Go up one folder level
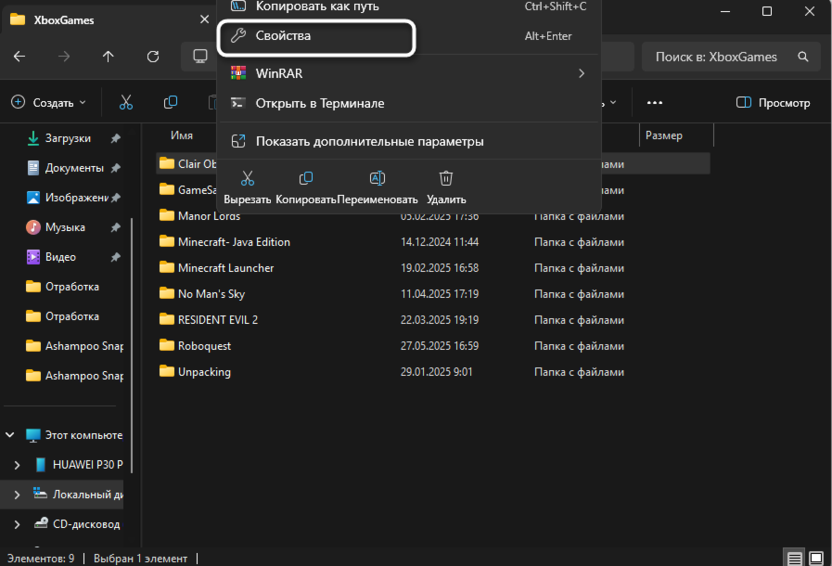The width and height of the screenshot is (832, 566). click(x=108, y=57)
